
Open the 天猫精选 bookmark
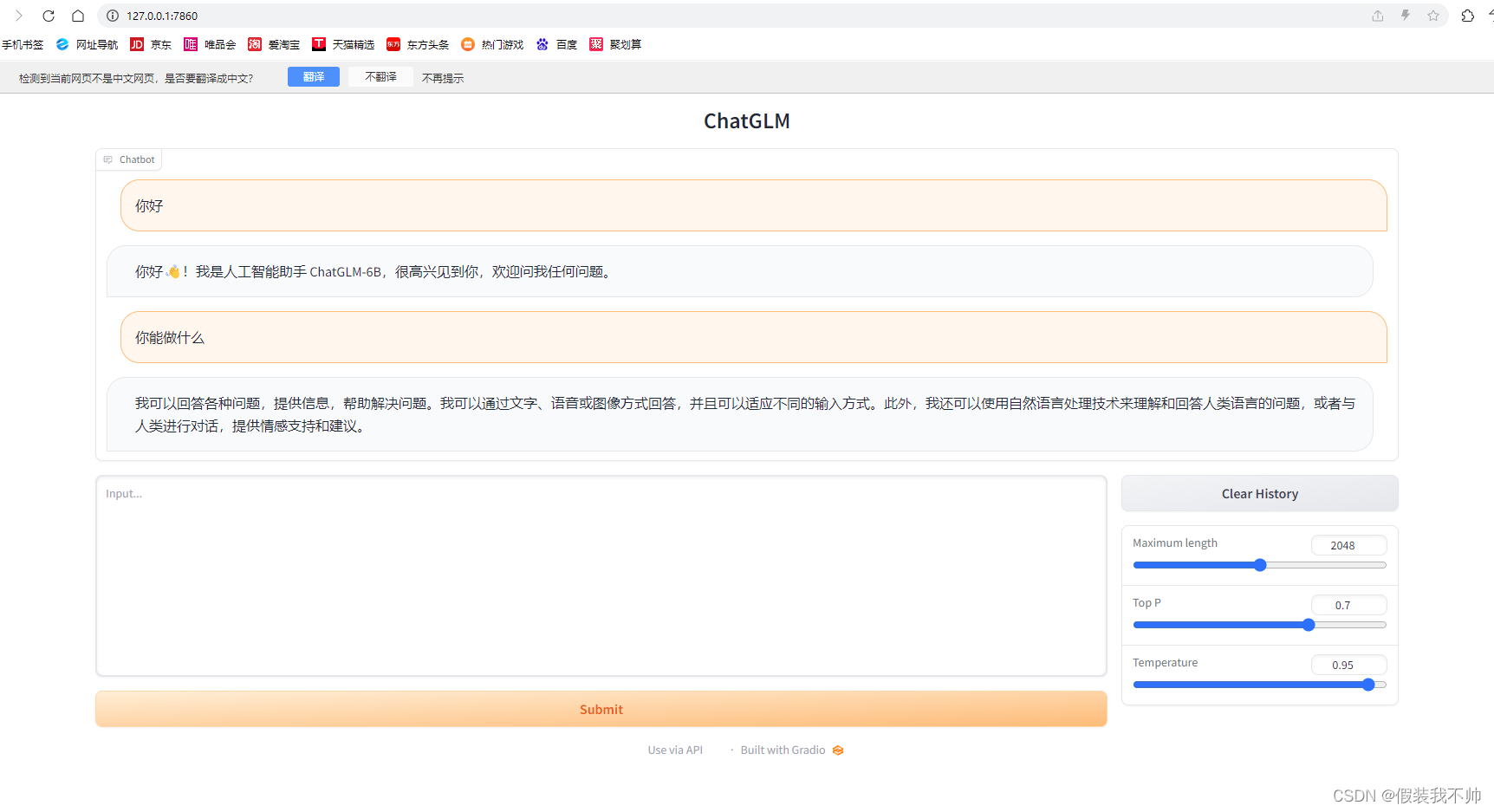point(343,44)
